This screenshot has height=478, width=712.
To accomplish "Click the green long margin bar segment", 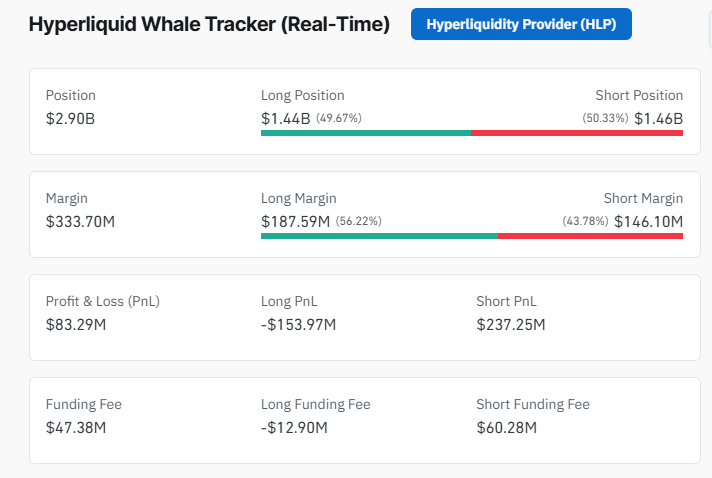I will coord(379,235).
